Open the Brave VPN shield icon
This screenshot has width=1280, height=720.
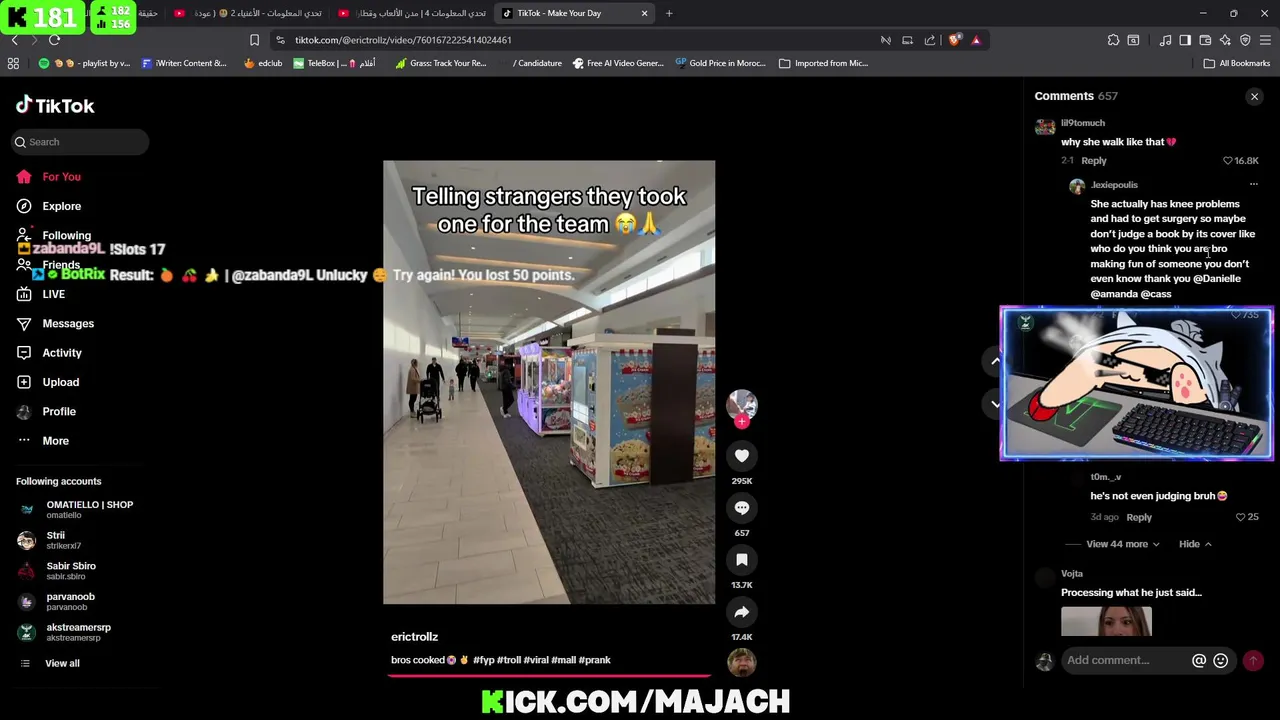(1245, 40)
